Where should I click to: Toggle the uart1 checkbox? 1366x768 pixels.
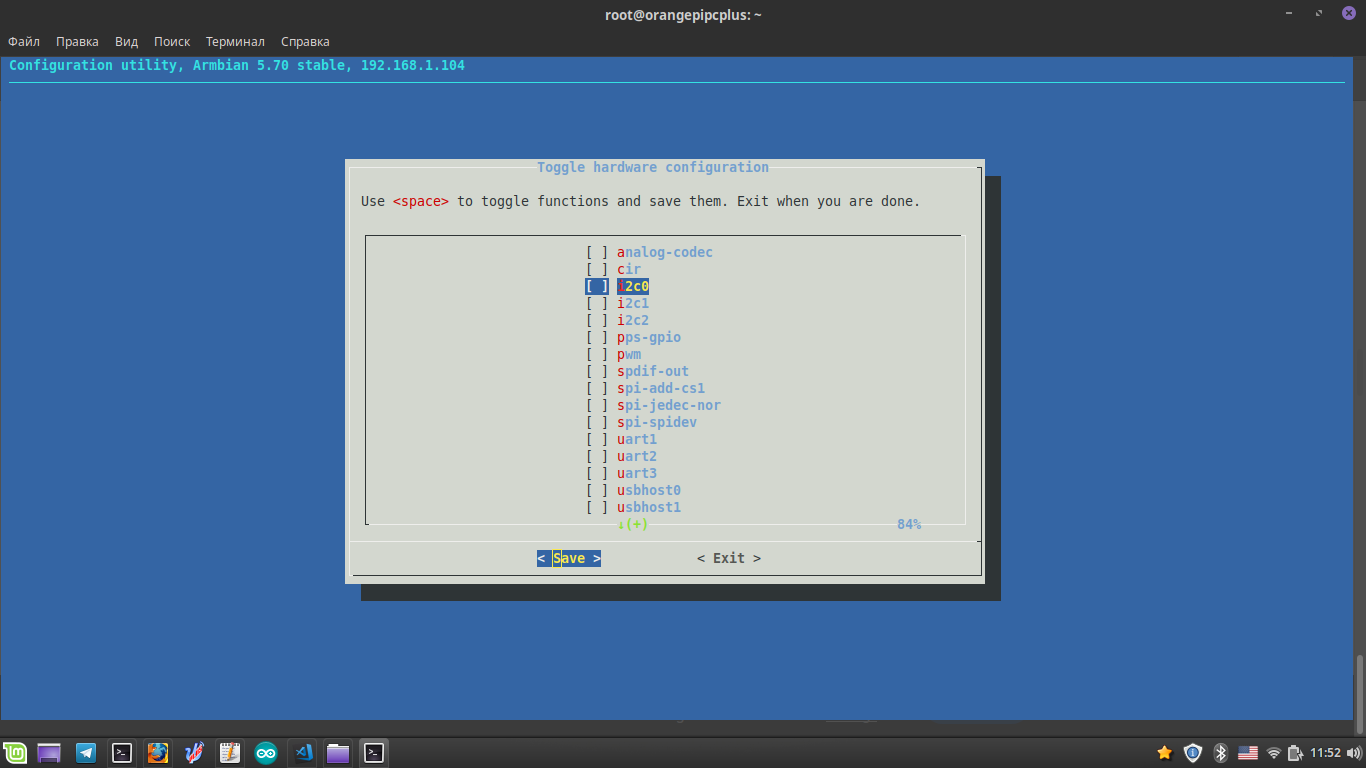click(597, 439)
